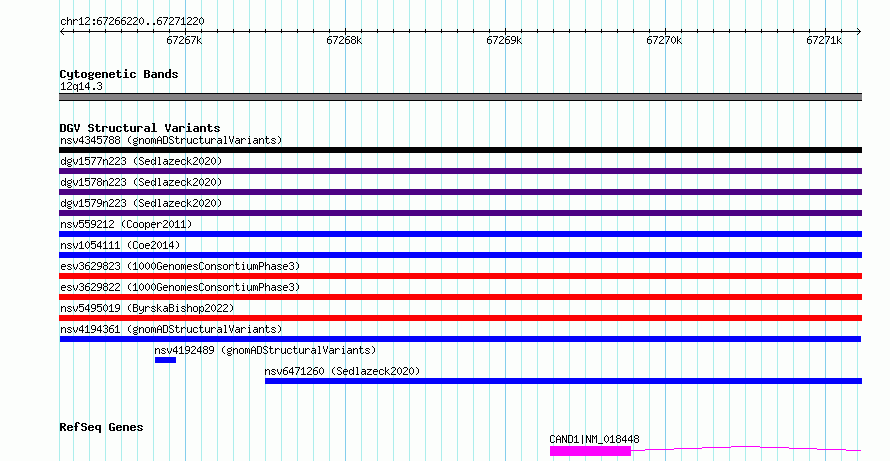Click label dgv1579n223 (Sedlazeck2020)

click(141, 203)
